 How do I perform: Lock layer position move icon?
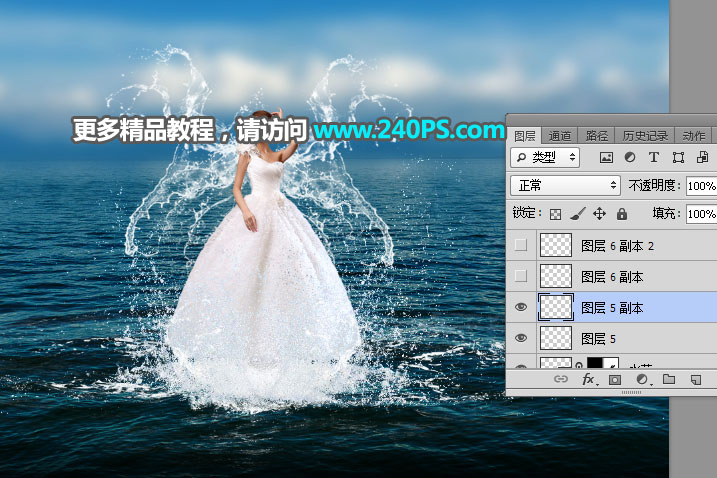(x=599, y=214)
